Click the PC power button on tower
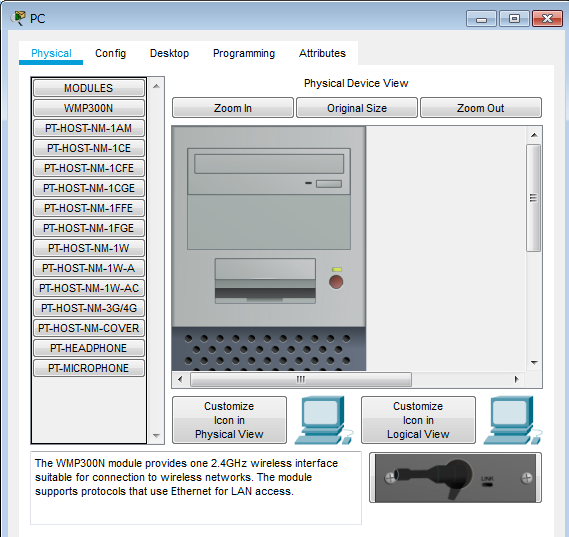This screenshot has height=537, width=569. click(x=336, y=282)
